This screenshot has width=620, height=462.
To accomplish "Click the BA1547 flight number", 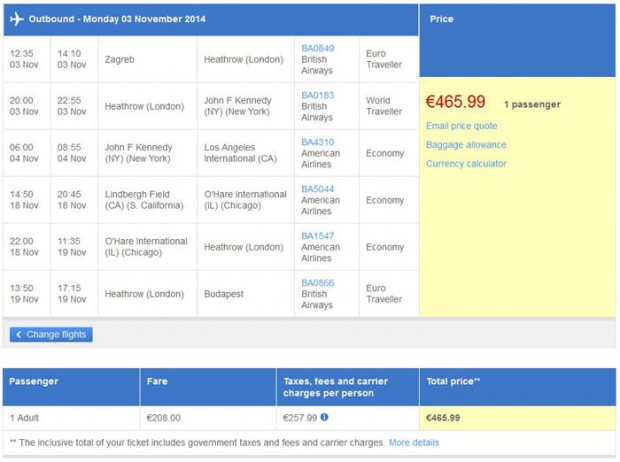I will 318,236.
